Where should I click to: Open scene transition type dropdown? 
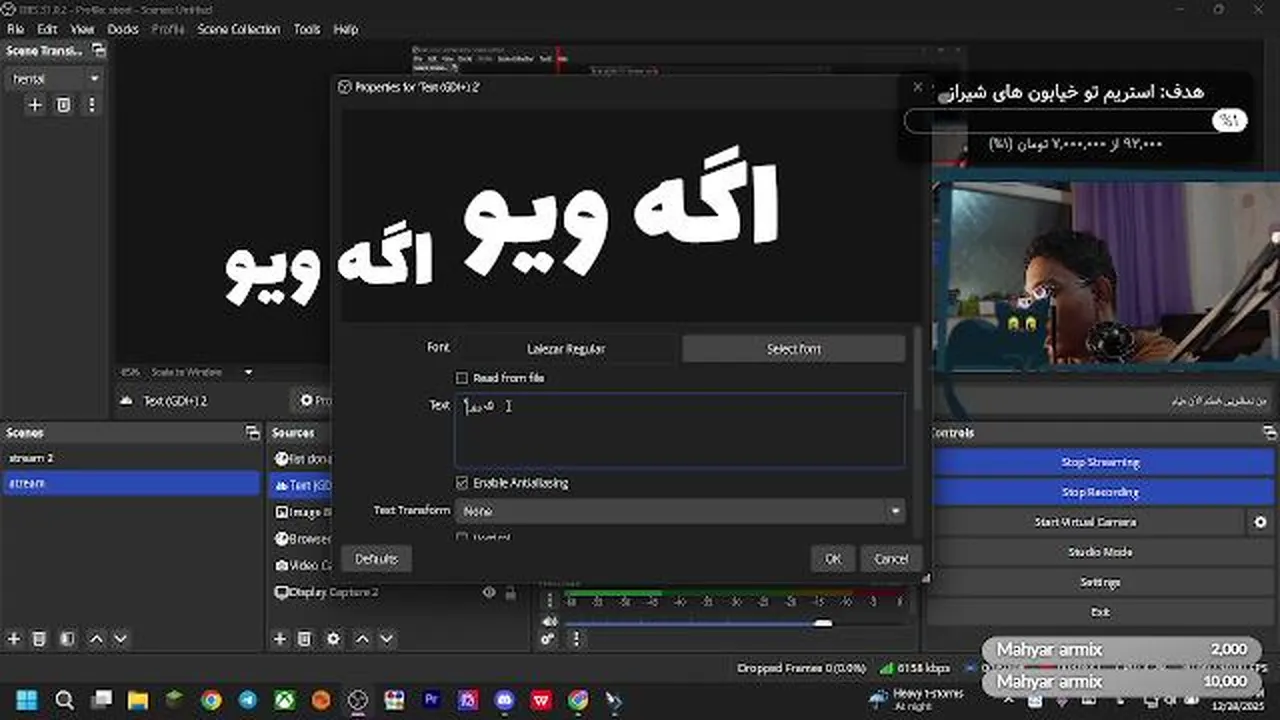coord(55,78)
